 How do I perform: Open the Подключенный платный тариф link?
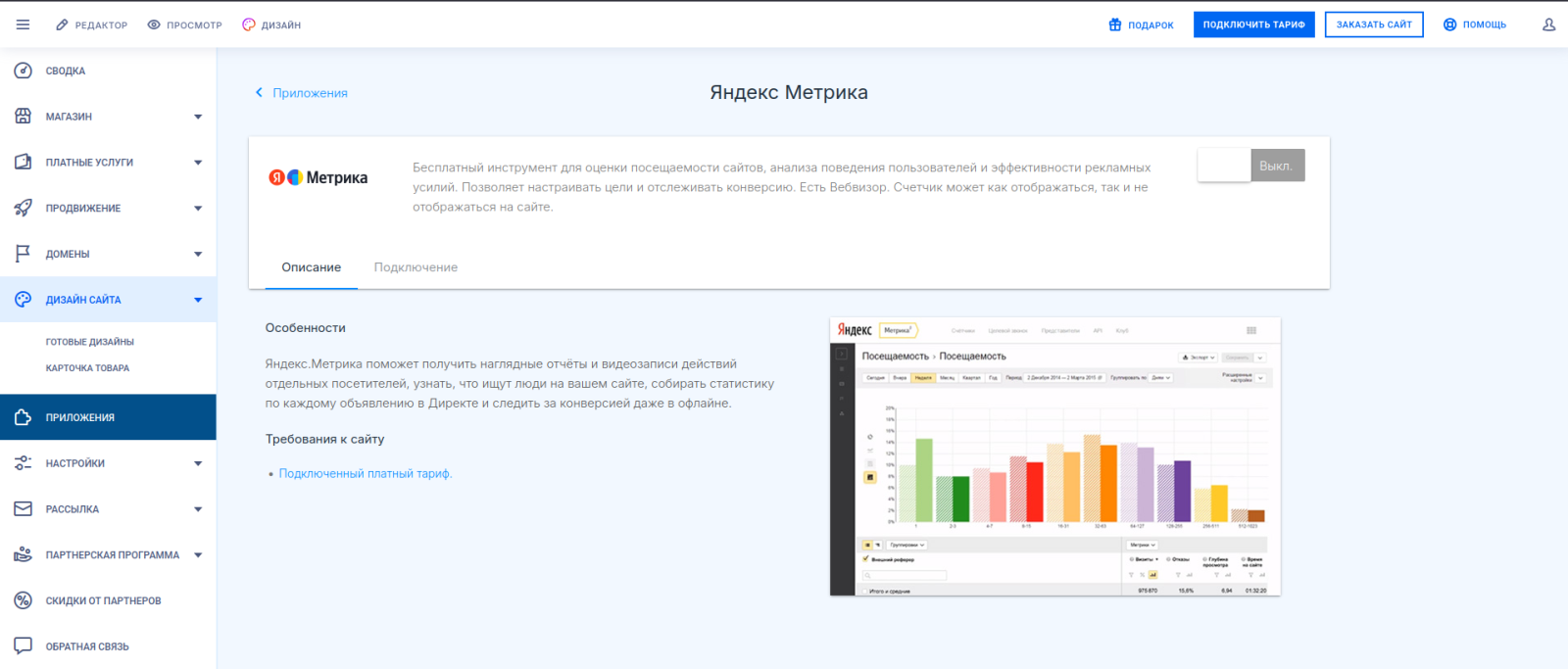point(366,473)
